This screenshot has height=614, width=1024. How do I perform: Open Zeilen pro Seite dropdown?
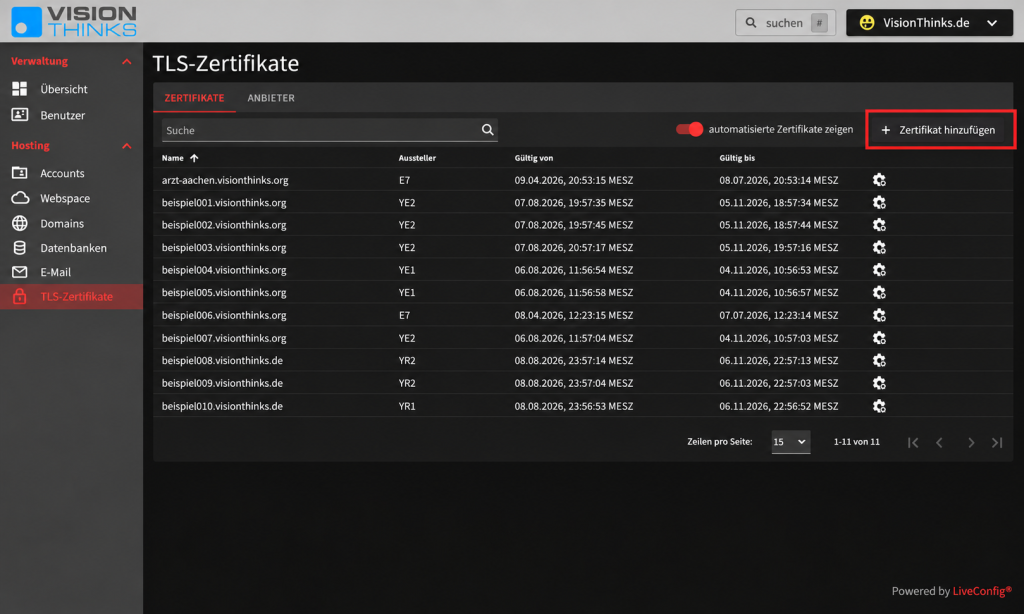pyautogui.click(x=790, y=442)
